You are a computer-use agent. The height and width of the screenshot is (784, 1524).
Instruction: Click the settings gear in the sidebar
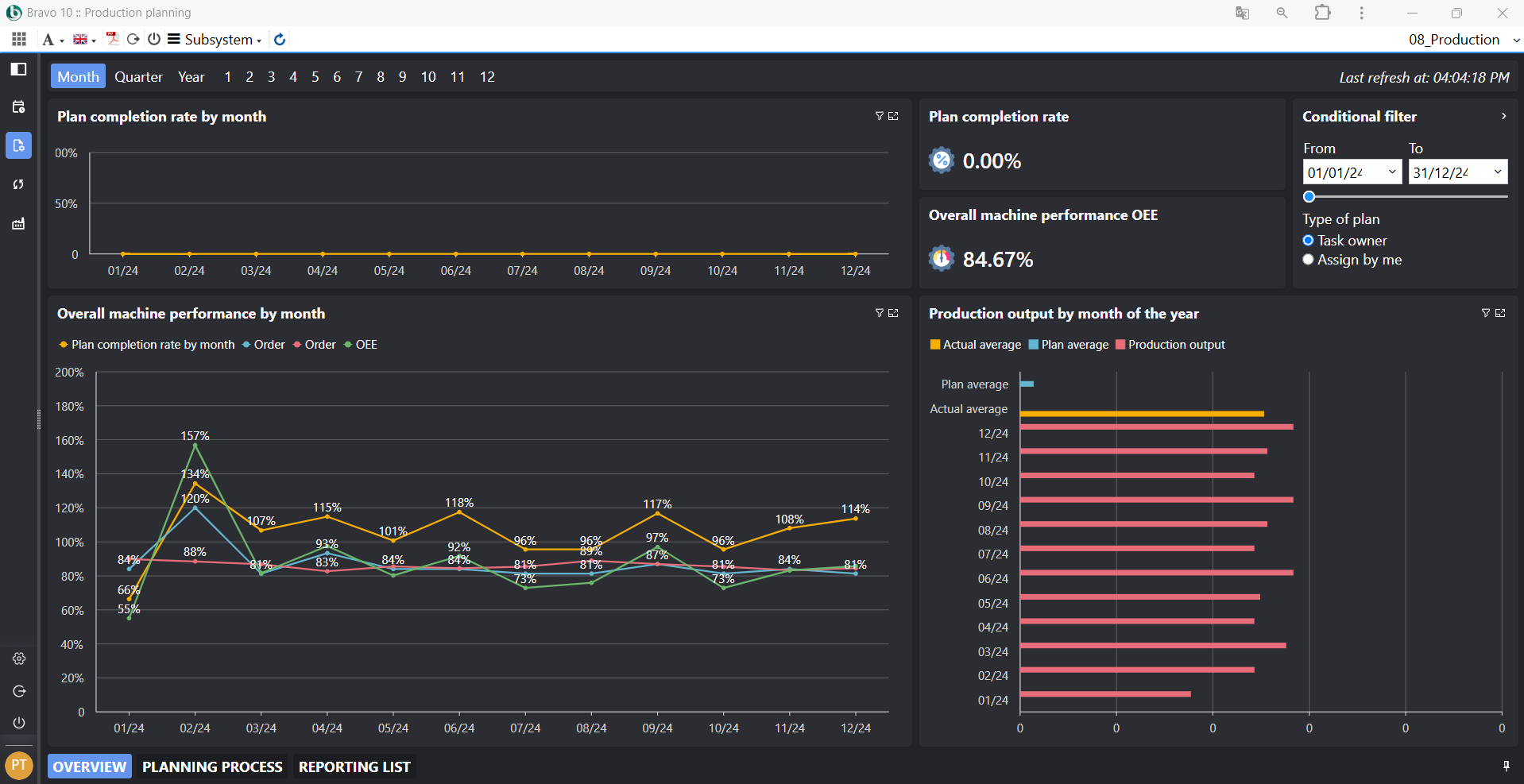[19, 658]
